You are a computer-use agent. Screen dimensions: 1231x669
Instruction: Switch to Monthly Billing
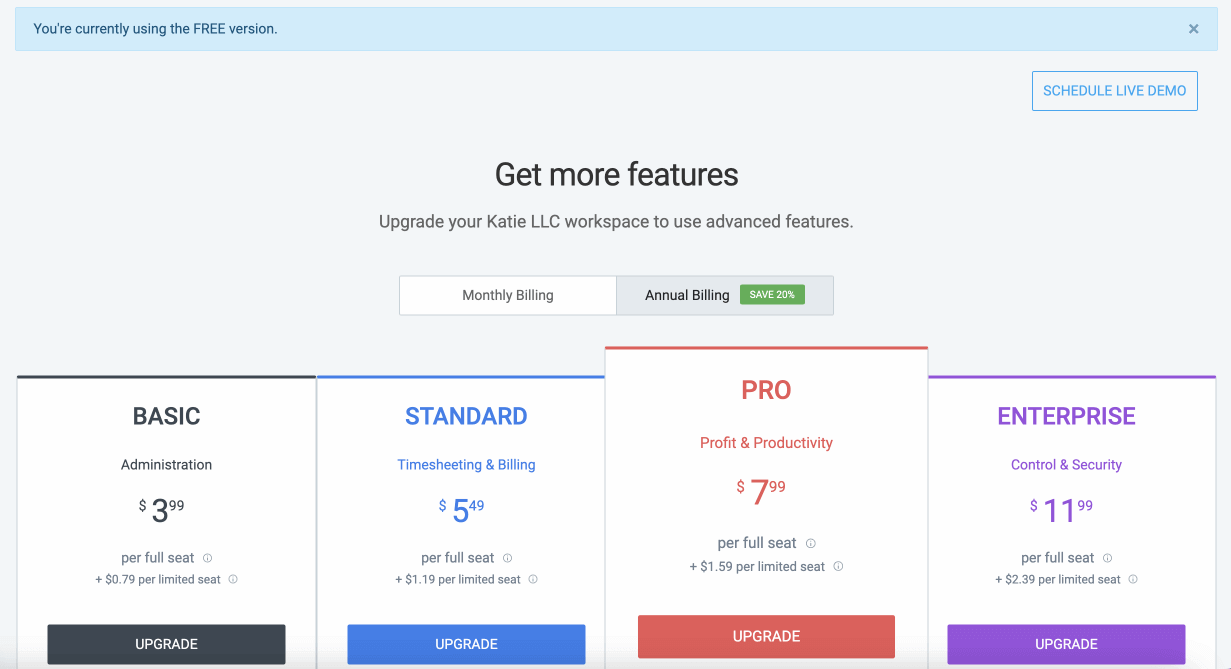[x=508, y=296]
